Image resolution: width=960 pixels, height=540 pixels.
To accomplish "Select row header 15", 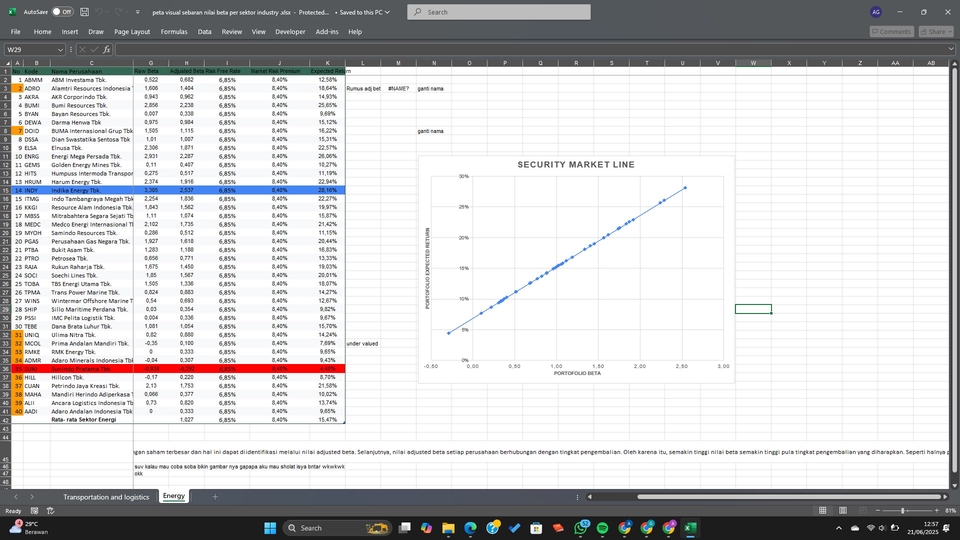I will tap(6, 190).
